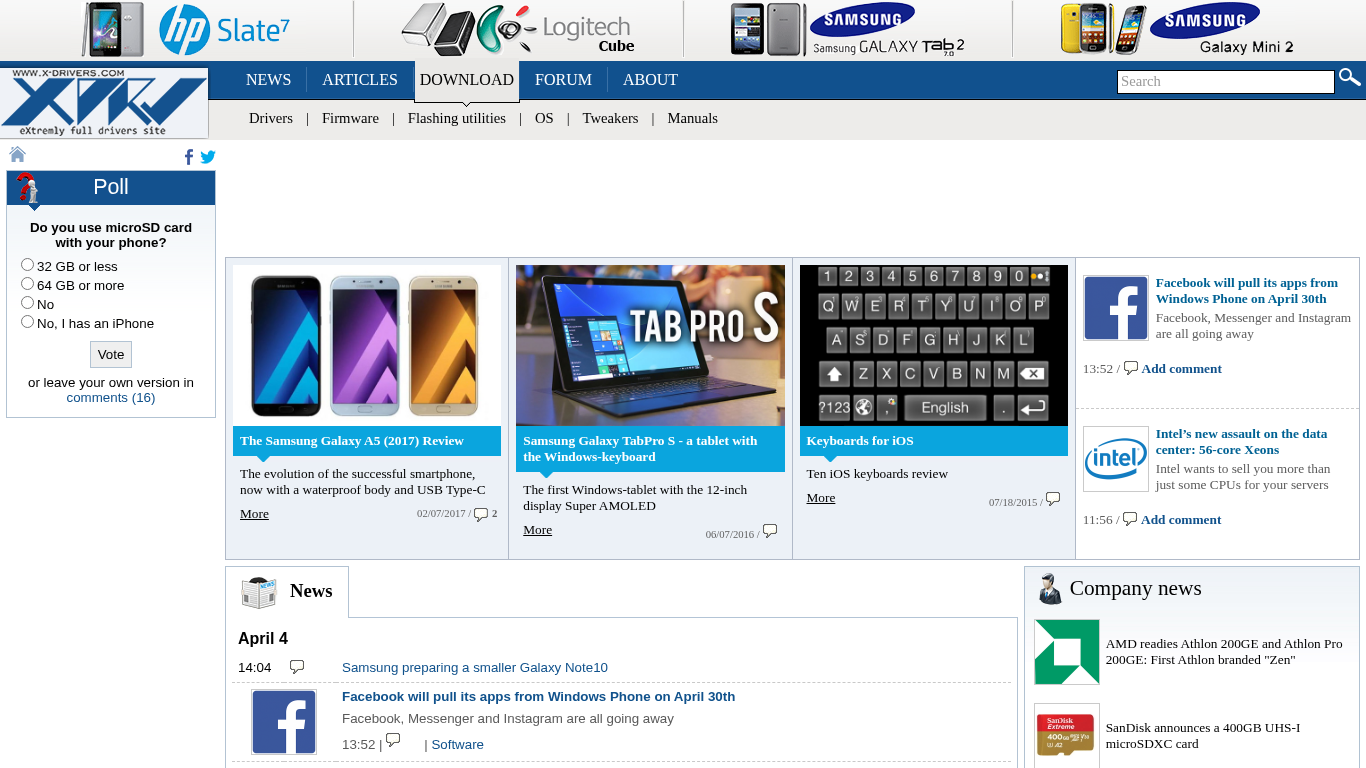Click More under the Galaxy TabPro S article

coord(537,530)
